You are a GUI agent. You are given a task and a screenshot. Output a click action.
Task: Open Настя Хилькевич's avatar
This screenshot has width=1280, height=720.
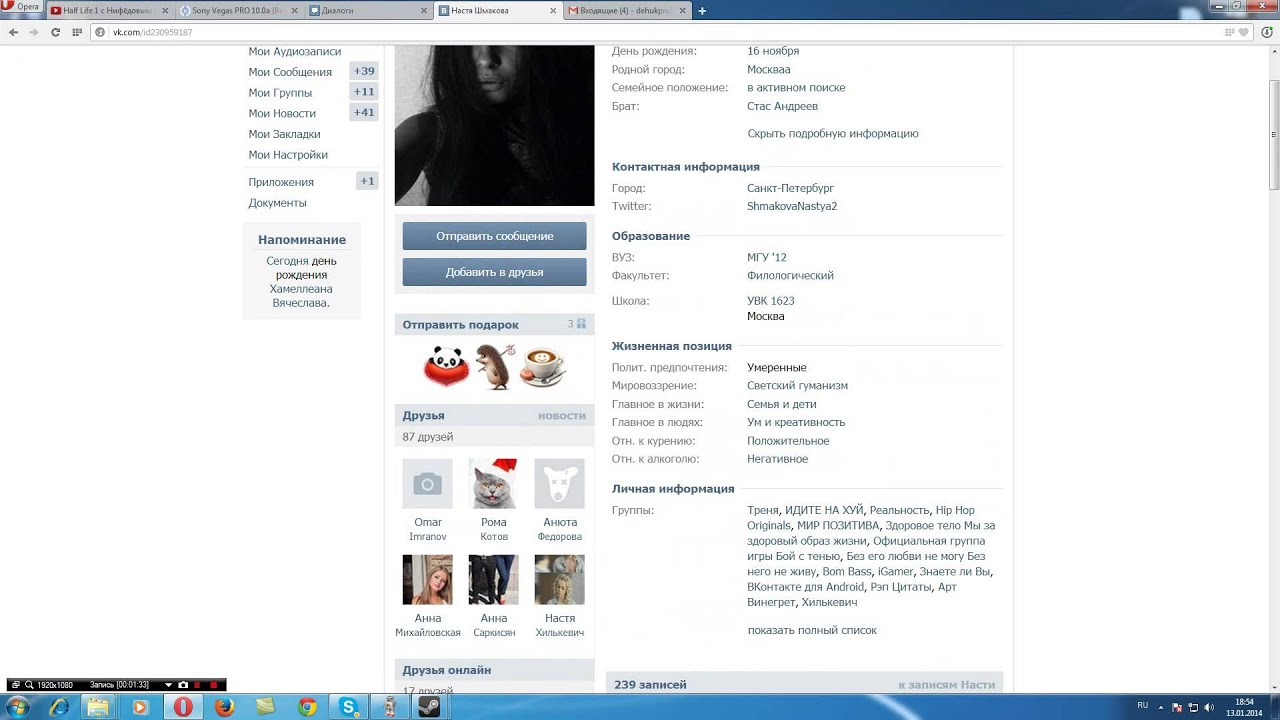(560, 580)
